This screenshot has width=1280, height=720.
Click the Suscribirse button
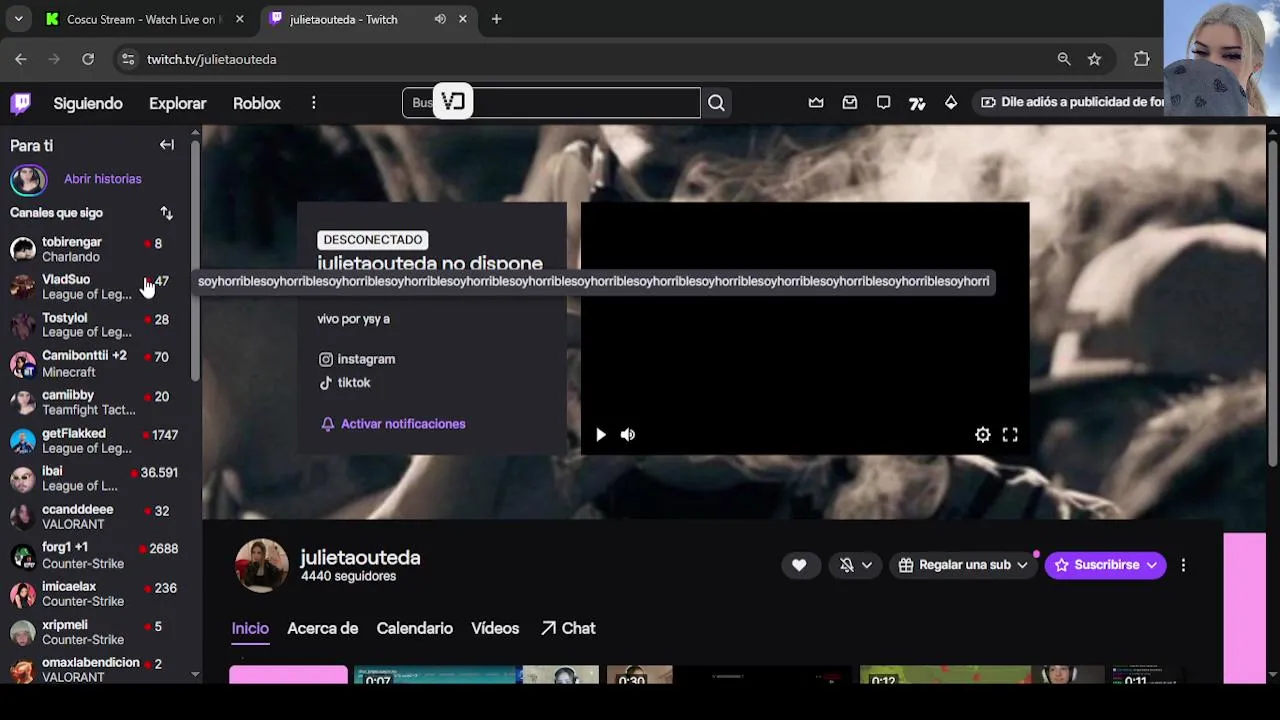point(1105,565)
